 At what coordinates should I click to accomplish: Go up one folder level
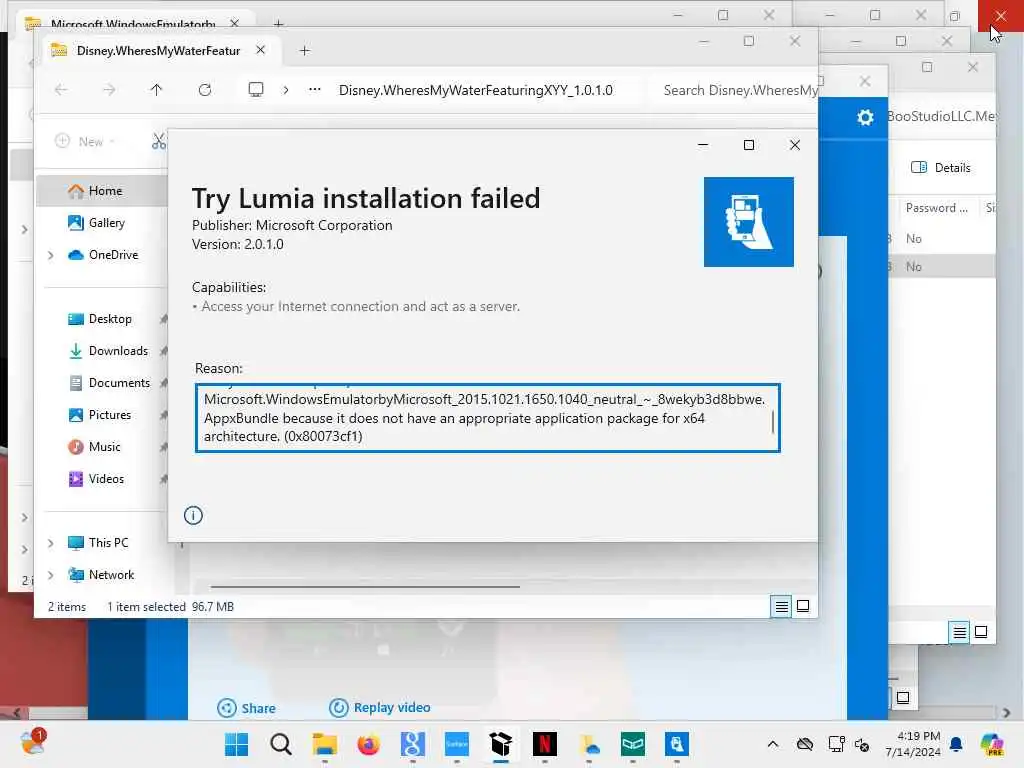pos(156,90)
